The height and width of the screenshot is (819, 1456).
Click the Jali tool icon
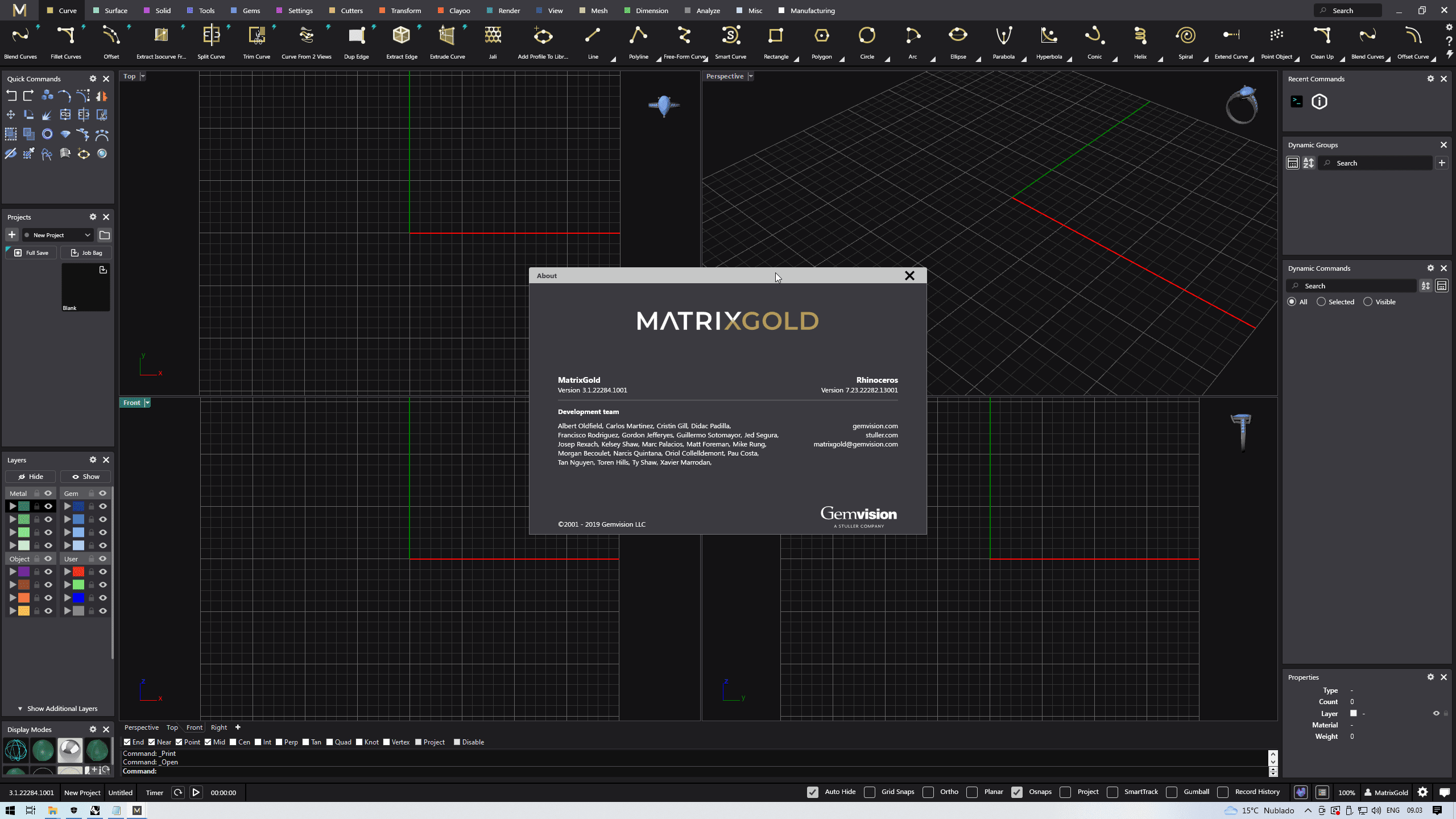click(493, 36)
